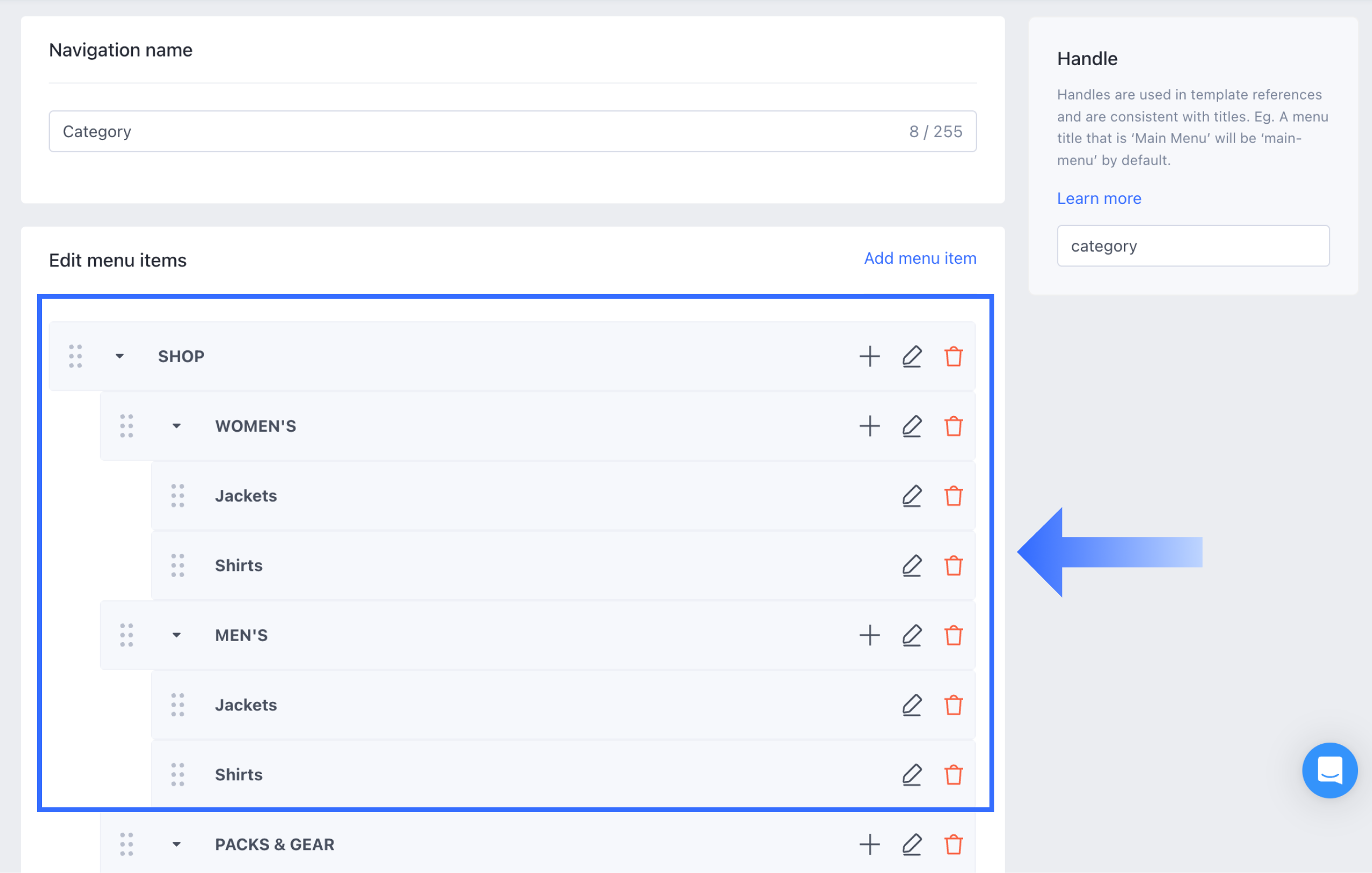Add sub-item to PACKS & GEAR
The width and height of the screenshot is (1372, 873).
click(869, 844)
